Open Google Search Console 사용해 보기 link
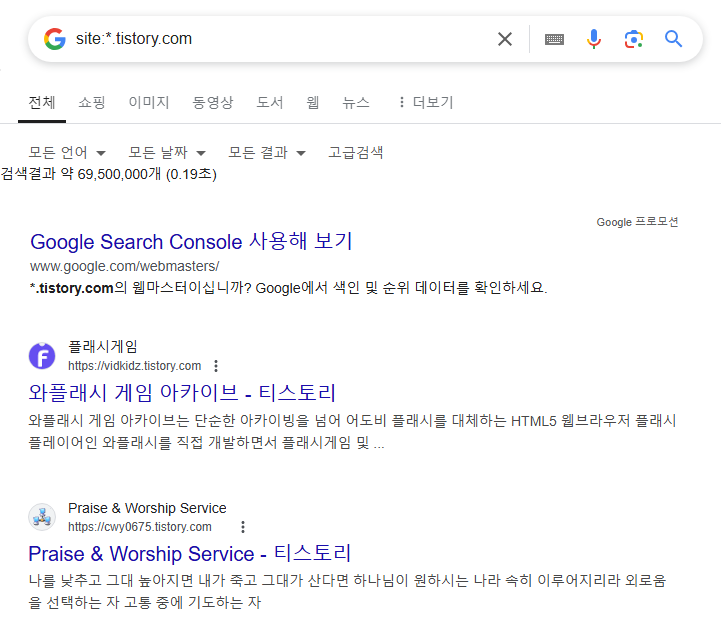Image resolution: width=721 pixels, height=636 pixels. 191,241
